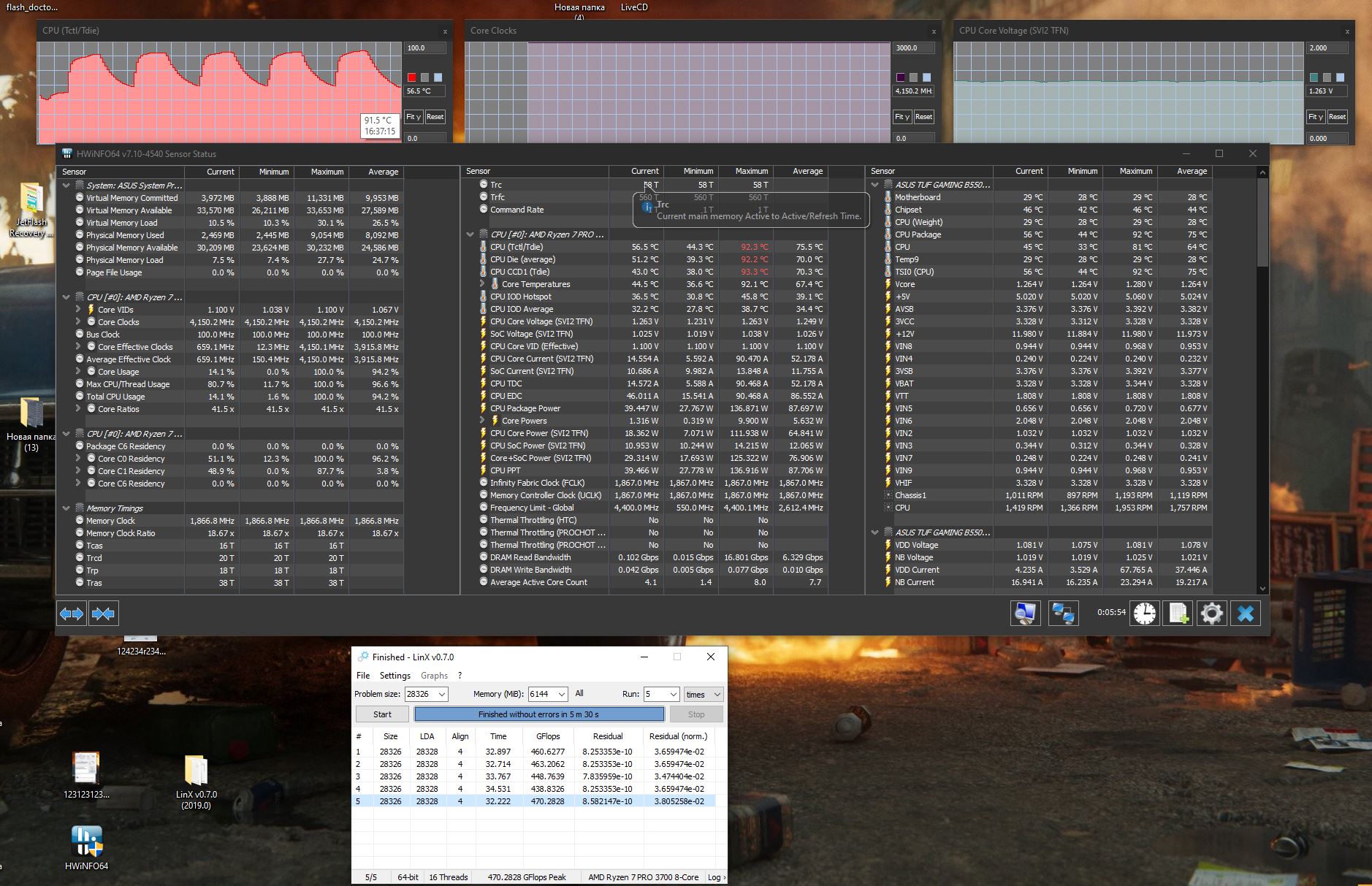The image size is (1372, 886).
Task: Click the shrink columns inward-arrows icon in HWiNFO
Action: (x=103, y=614)
